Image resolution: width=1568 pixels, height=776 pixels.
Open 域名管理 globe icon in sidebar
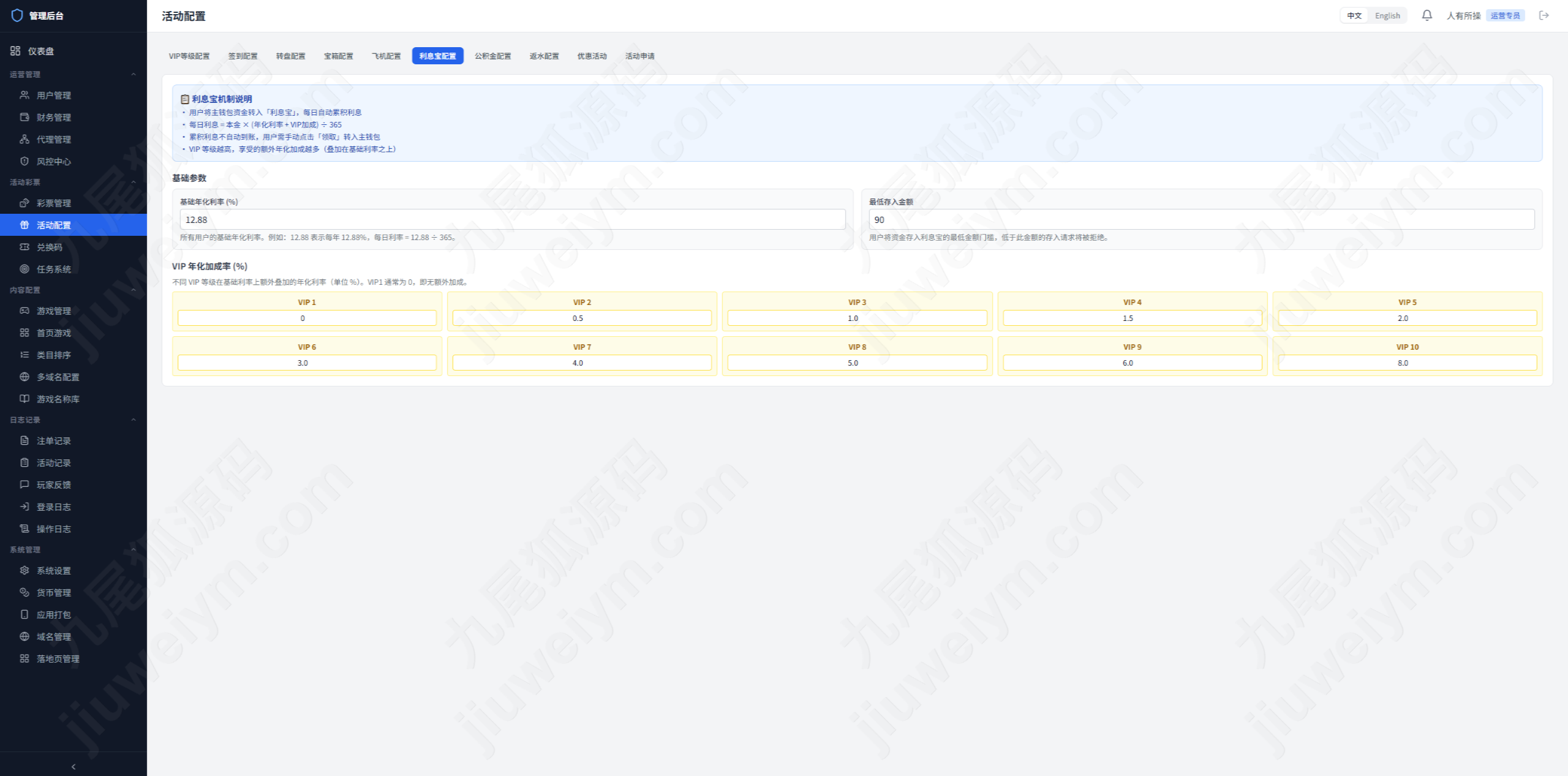pos(24,636)
